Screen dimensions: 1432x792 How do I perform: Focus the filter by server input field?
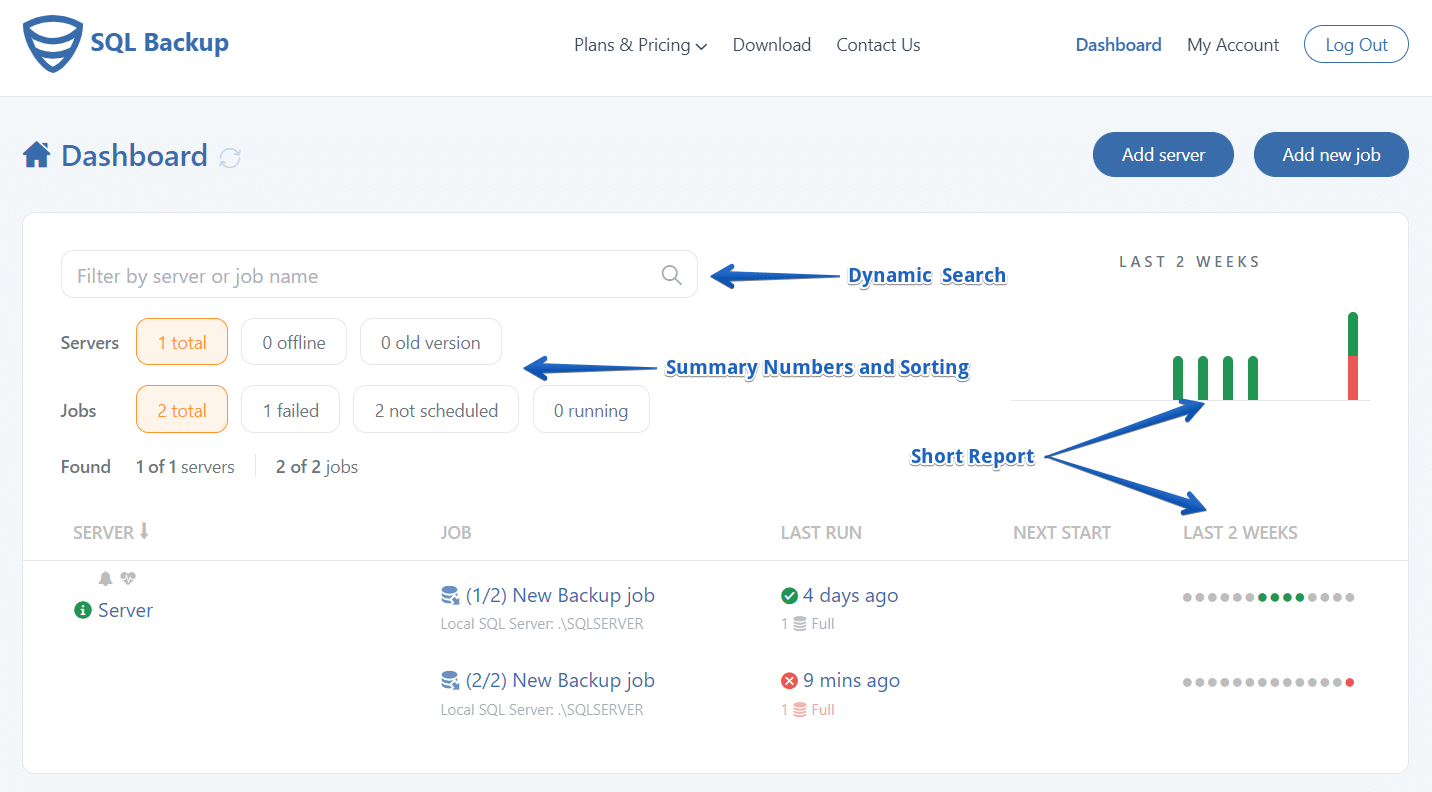(379, 275)
